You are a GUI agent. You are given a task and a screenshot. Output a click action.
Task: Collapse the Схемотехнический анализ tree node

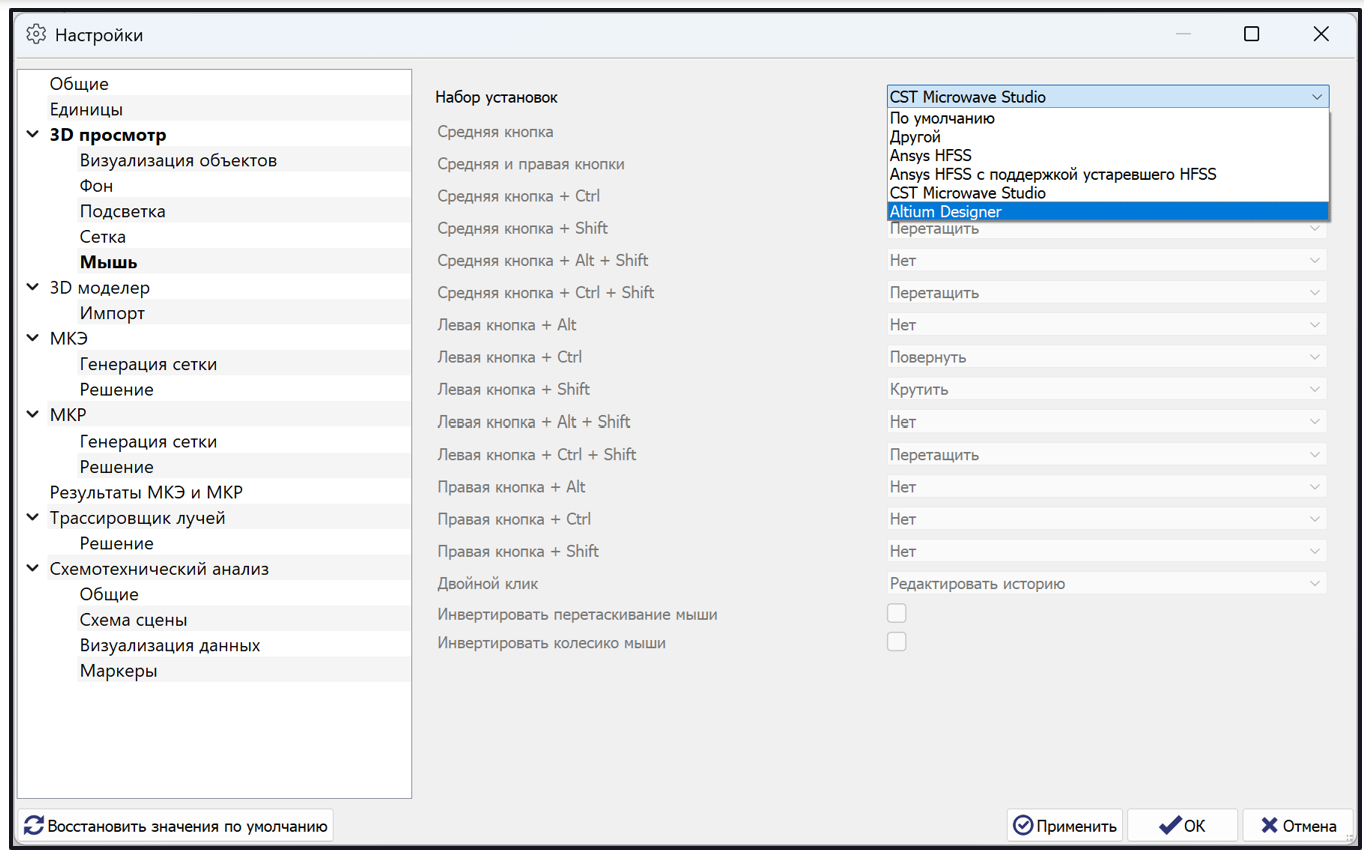click(x=33, y=569)
